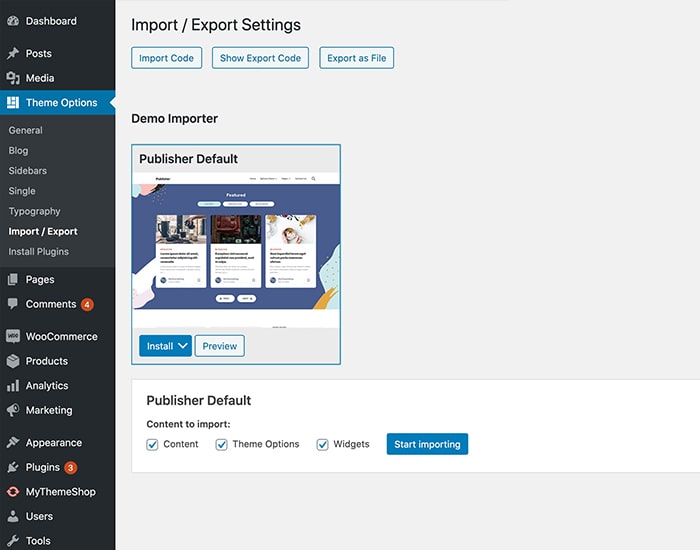The image size is (700, 550).
Task: Open Typography submenu item
Action: (34, 211)
